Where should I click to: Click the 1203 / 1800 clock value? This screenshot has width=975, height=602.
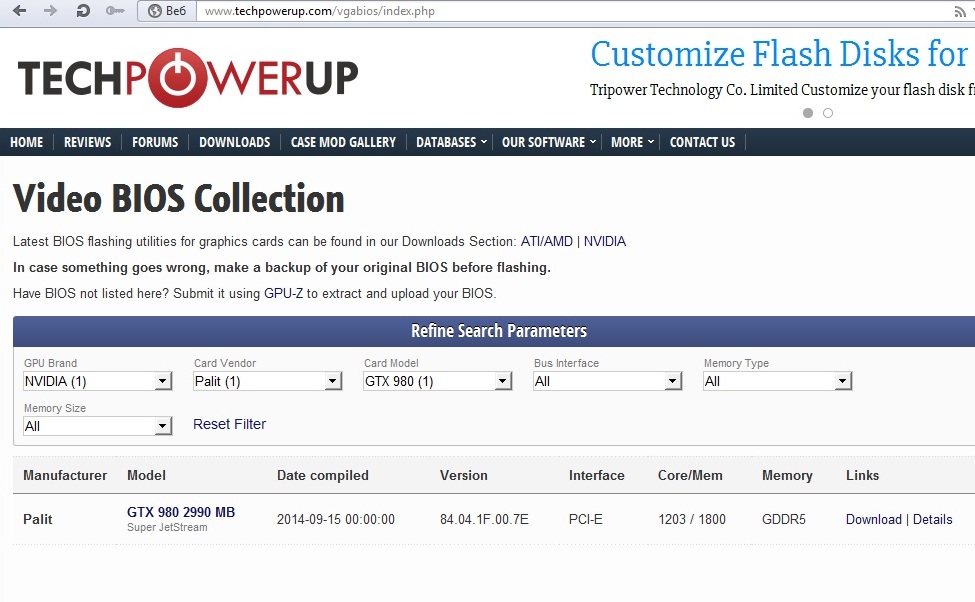[x=692, y=519]
